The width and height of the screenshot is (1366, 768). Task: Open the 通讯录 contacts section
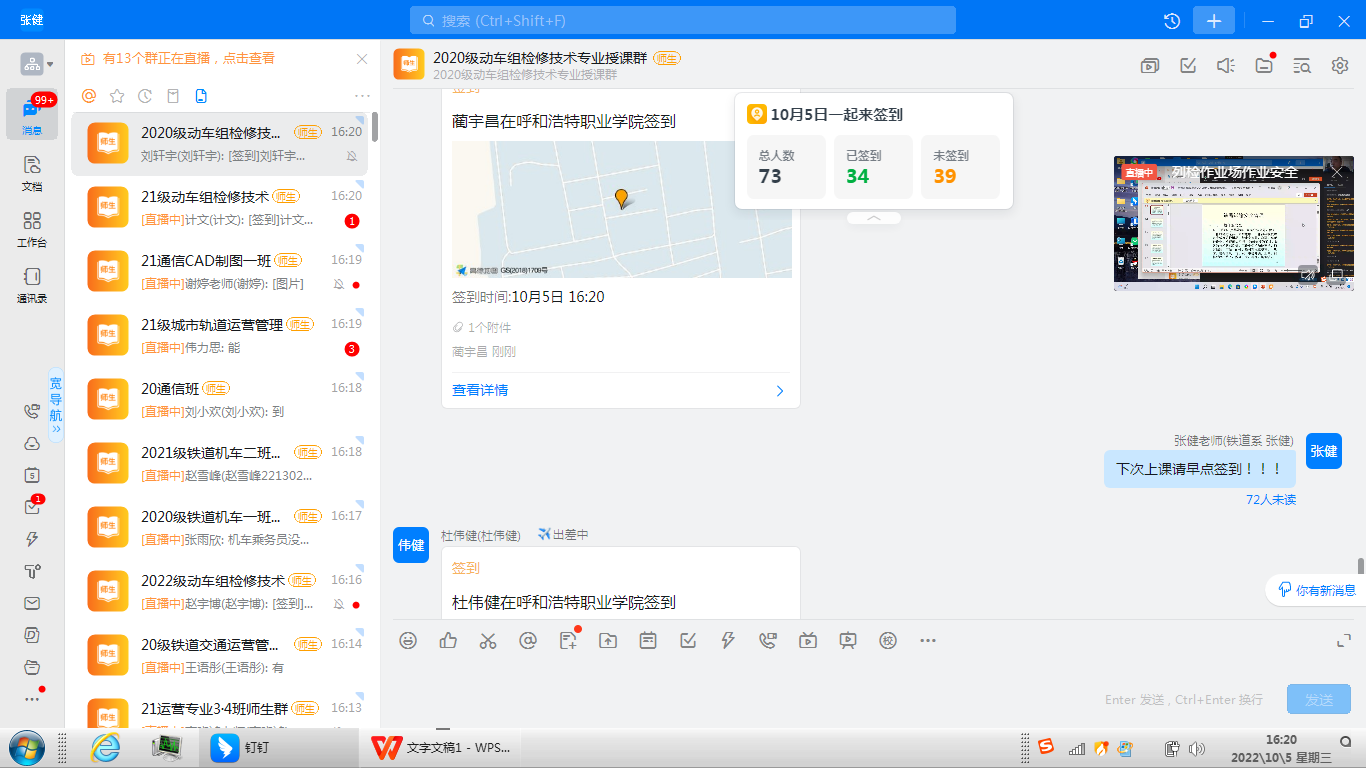pos(32,284)
